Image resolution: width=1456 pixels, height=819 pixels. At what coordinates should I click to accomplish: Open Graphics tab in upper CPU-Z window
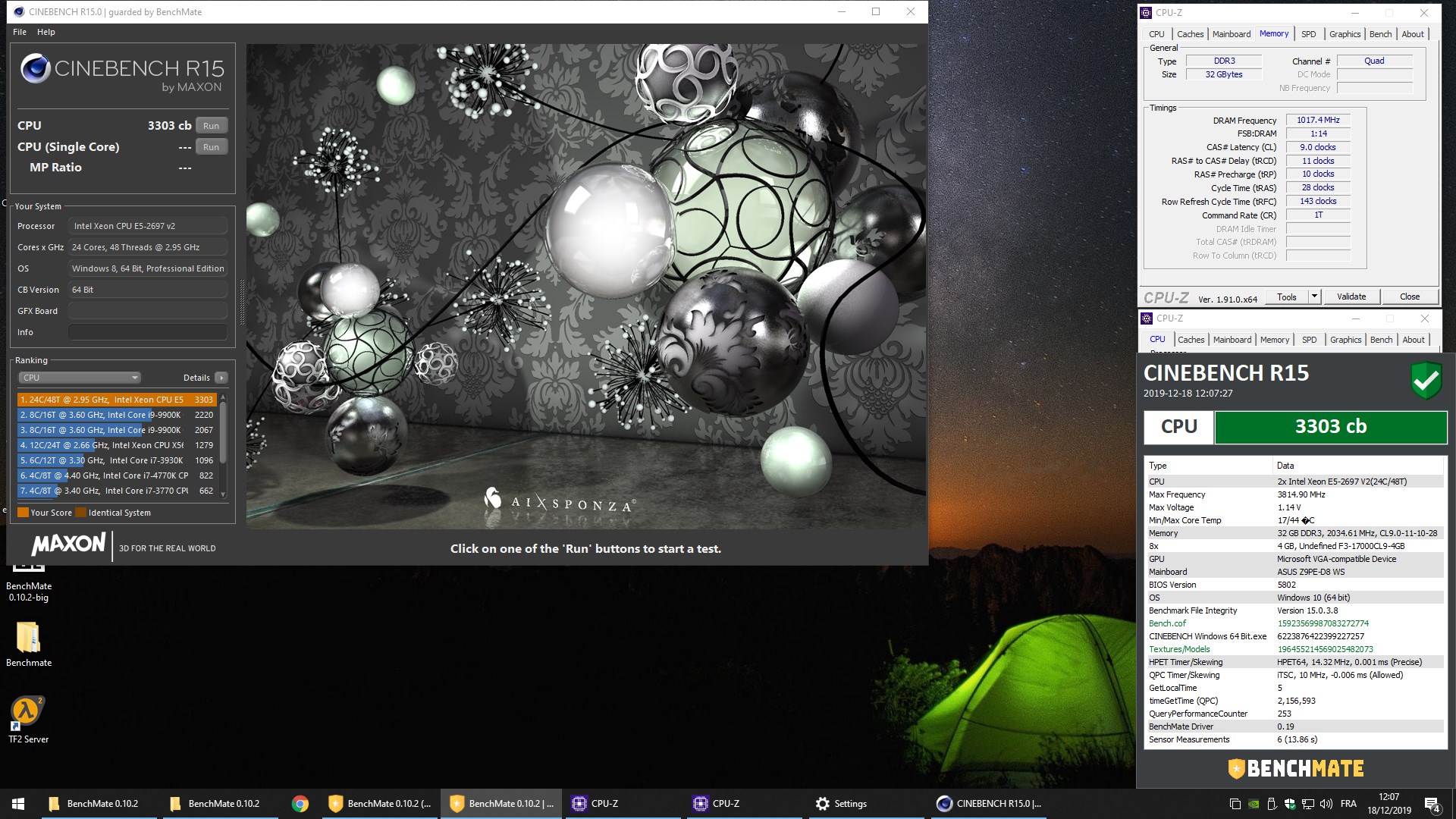1345,34
